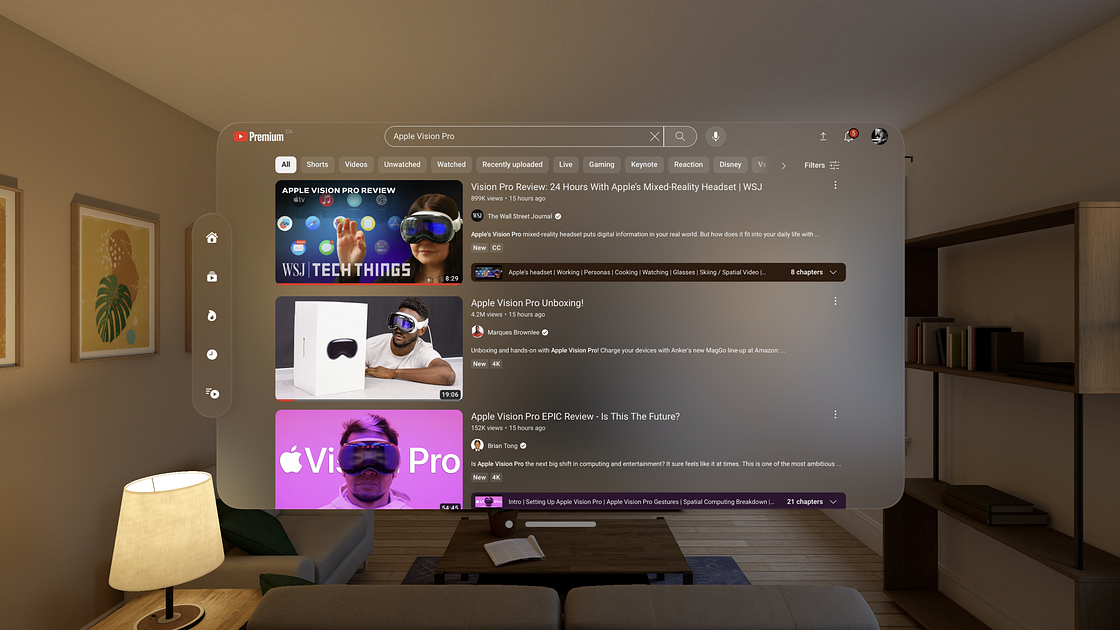
Task: Clear the search text with the X icon
Action: [654, 136]
